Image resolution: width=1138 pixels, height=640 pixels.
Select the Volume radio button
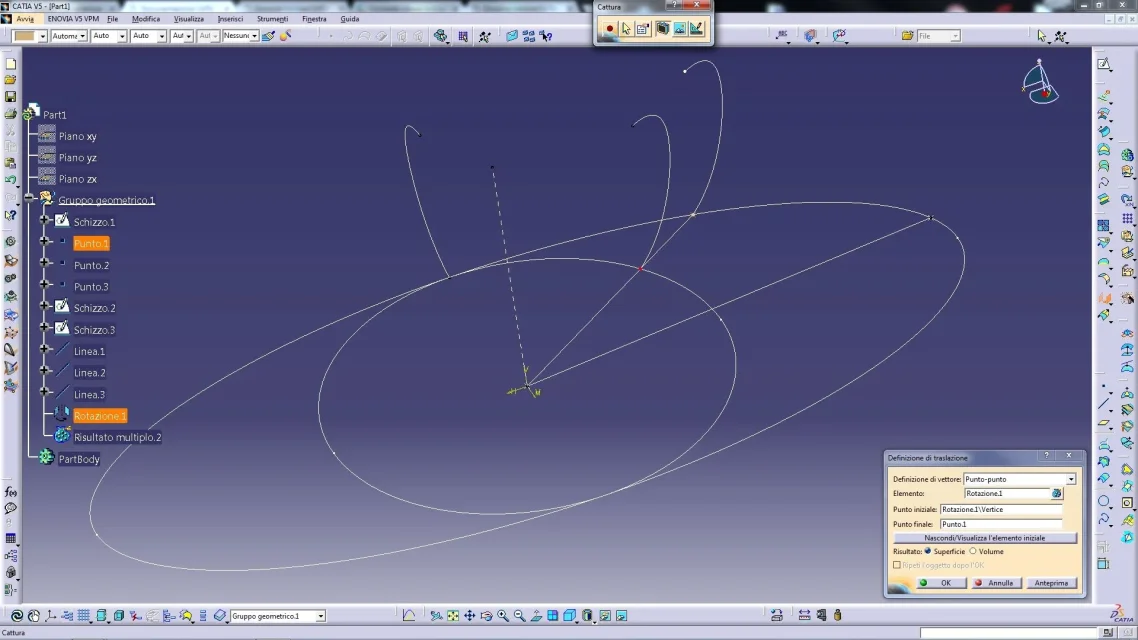click(x=973, y=551)
